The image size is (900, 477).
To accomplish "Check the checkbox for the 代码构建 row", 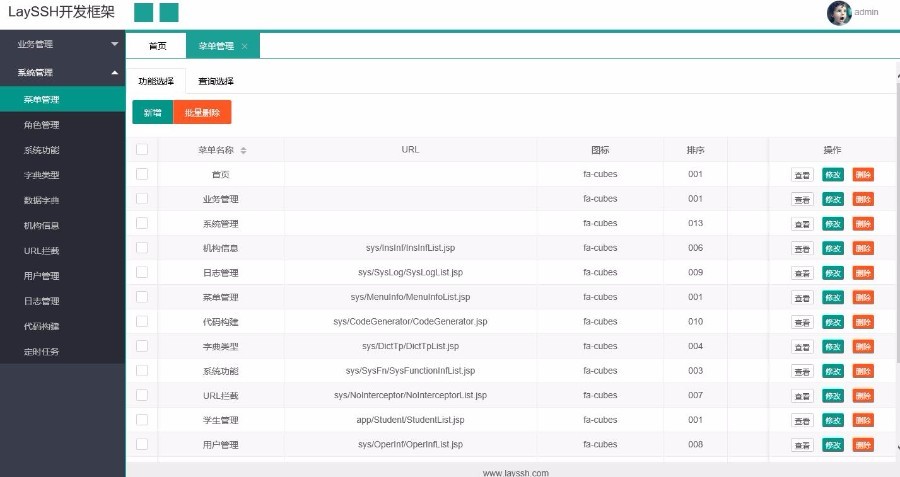I will 142,321.
